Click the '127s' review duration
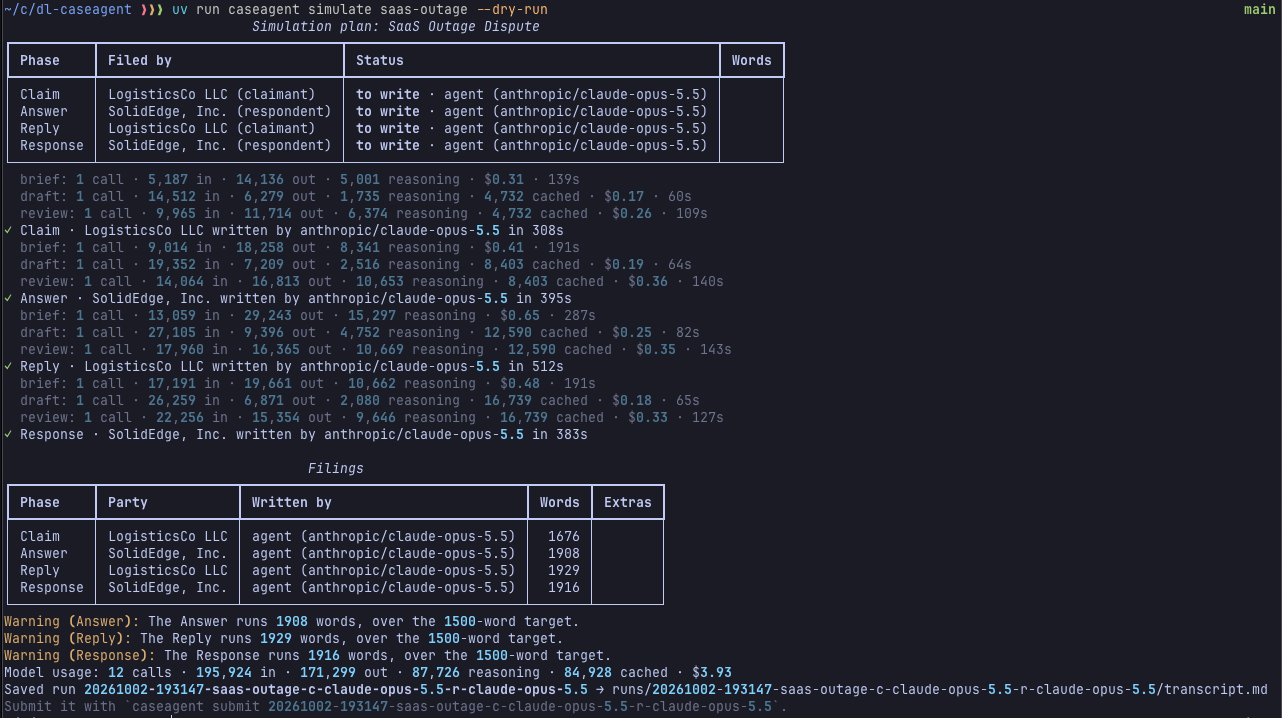This screenshot has width=1282, height=718. pyautogui.click(x=708, y=417)
